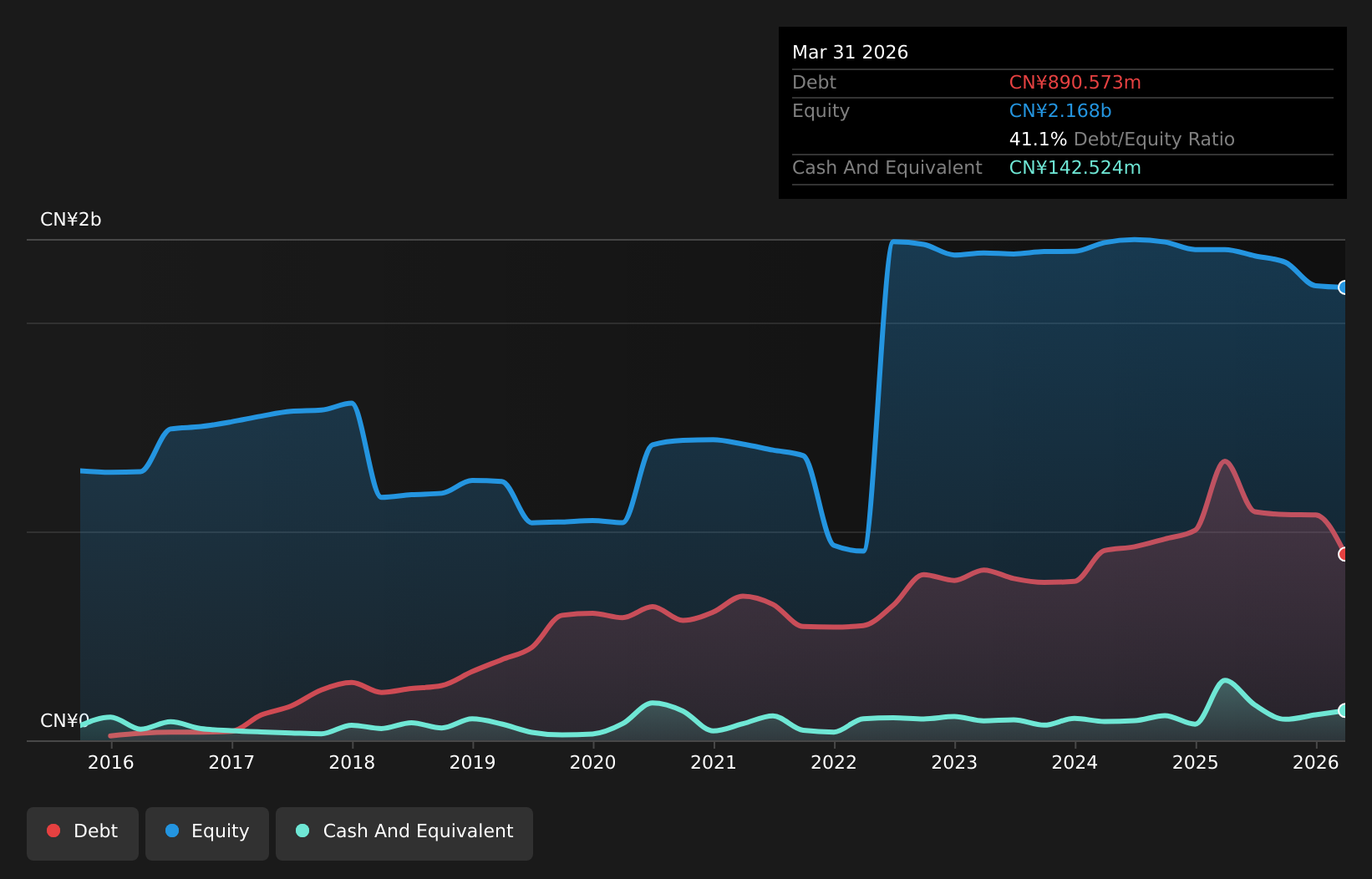Click the Mar 31 2026 tooltip date
1372x879 pixels.
851,53
